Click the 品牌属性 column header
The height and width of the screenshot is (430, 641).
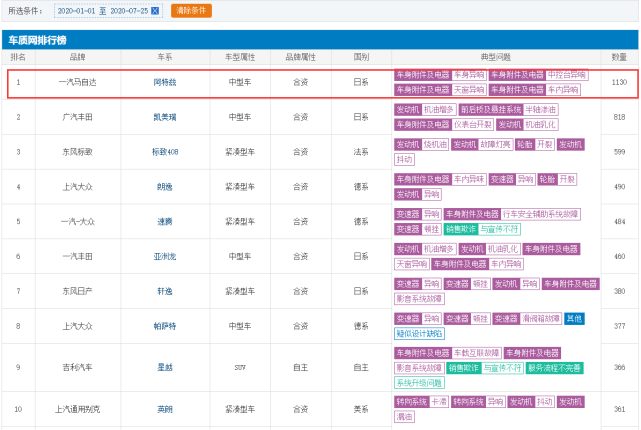click(300, 57)
